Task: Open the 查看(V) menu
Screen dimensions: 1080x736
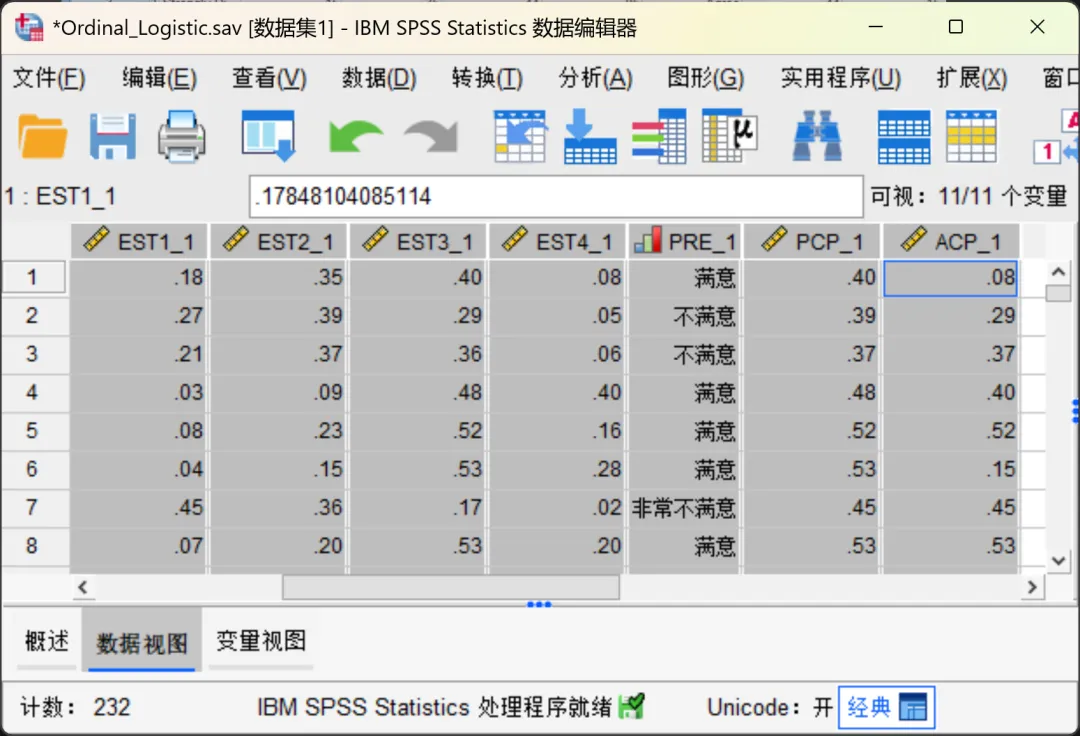Action: 269,78
